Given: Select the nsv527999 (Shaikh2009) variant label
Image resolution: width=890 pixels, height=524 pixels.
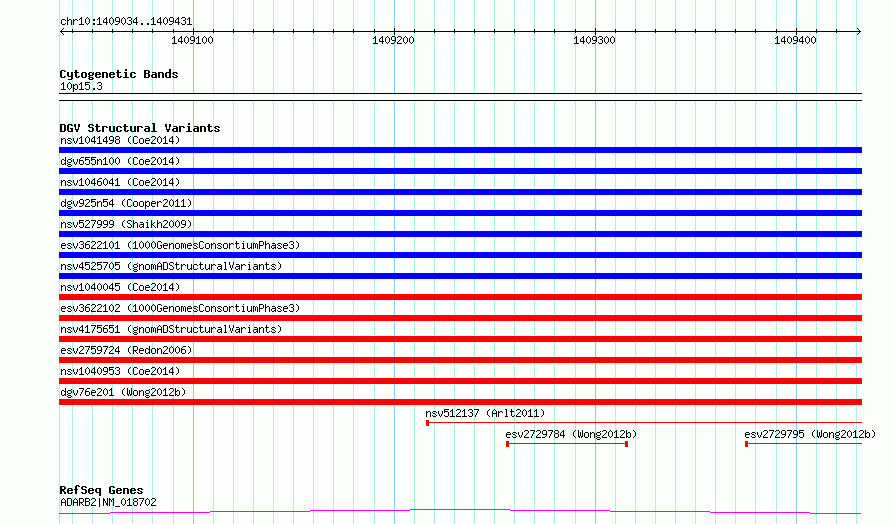Looking at the screenshot, I should [126, 224].
